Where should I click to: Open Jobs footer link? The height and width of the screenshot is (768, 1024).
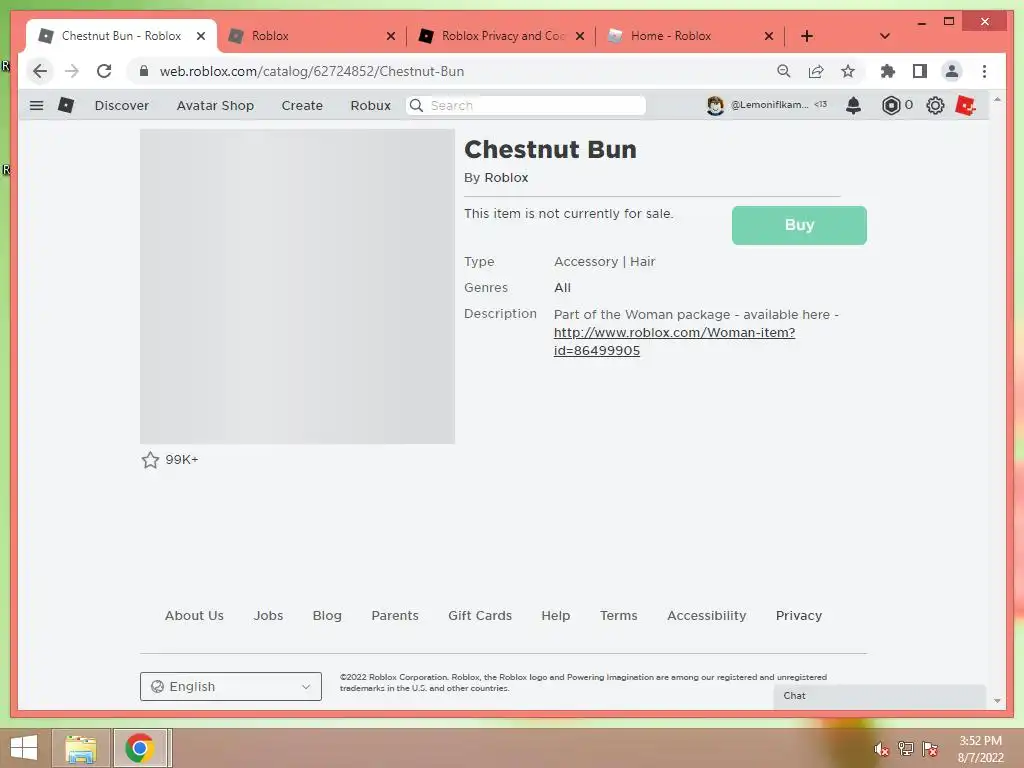[x=268, y=615]
